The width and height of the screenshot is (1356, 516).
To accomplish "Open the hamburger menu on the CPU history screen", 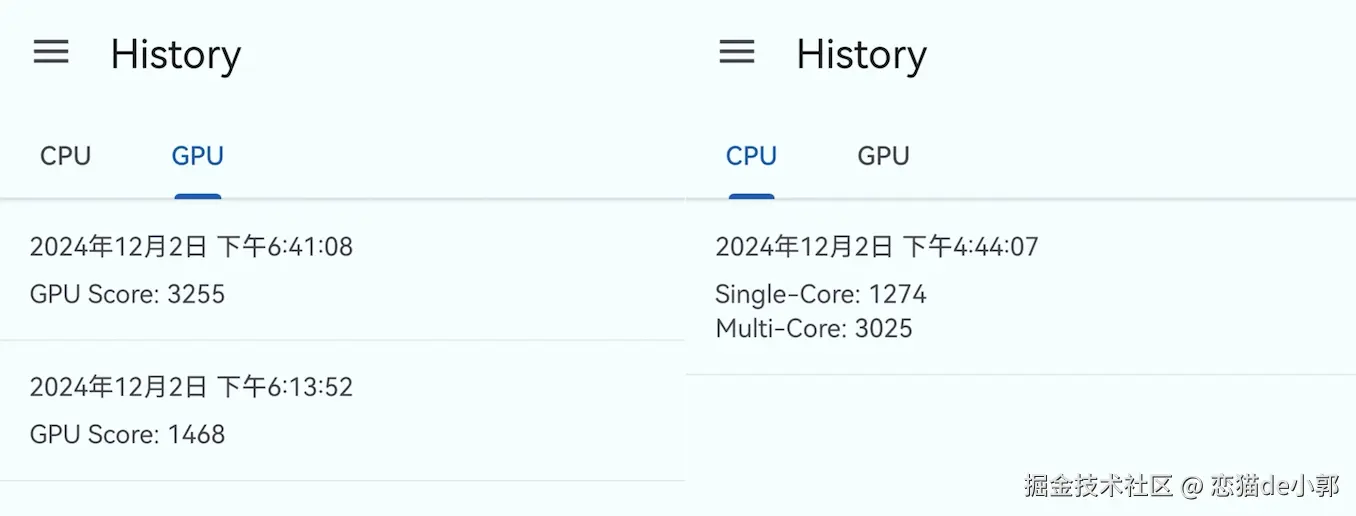I will (737, 52).
